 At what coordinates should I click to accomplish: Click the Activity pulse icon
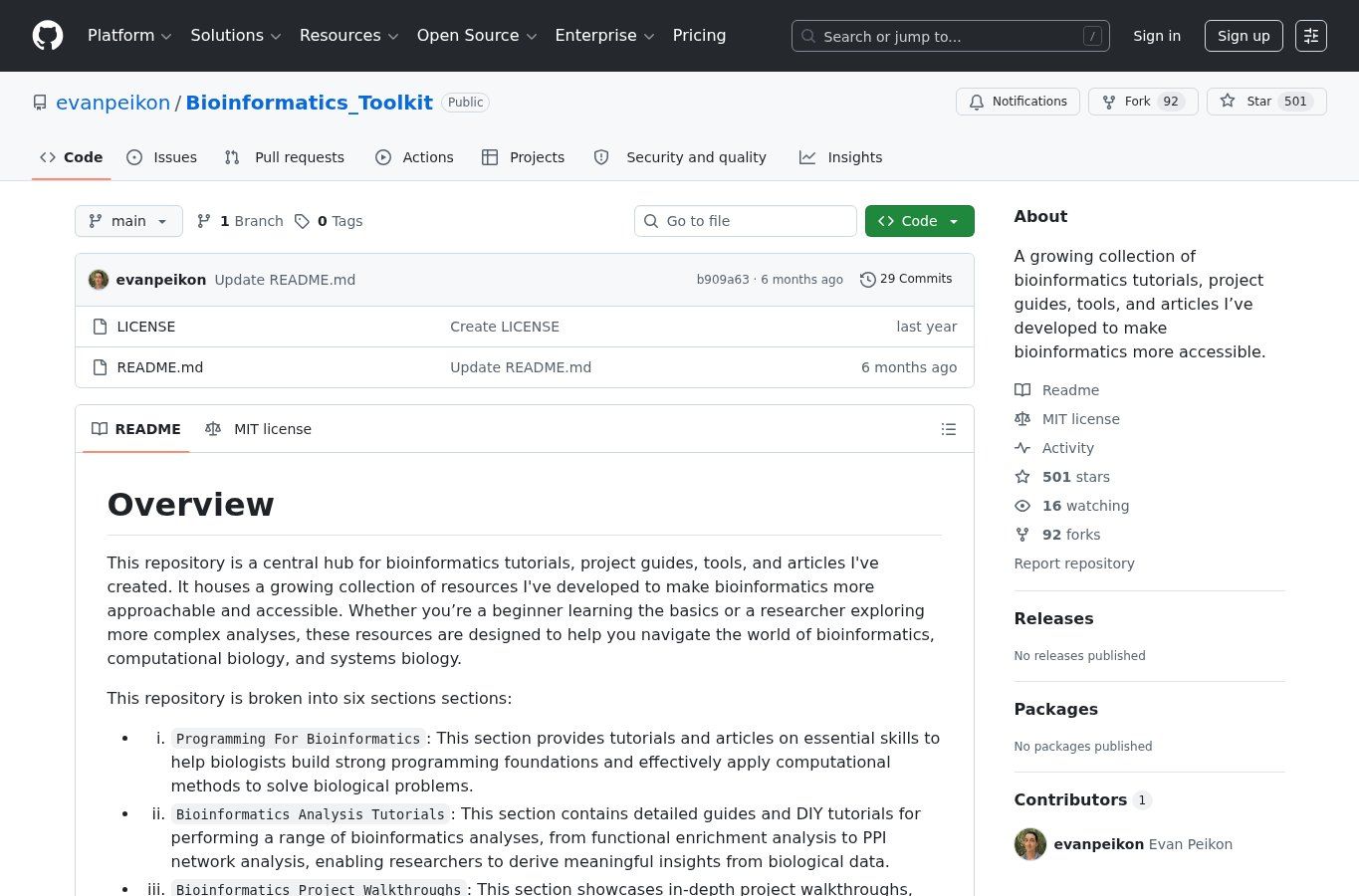click(x=1022, y=448)
